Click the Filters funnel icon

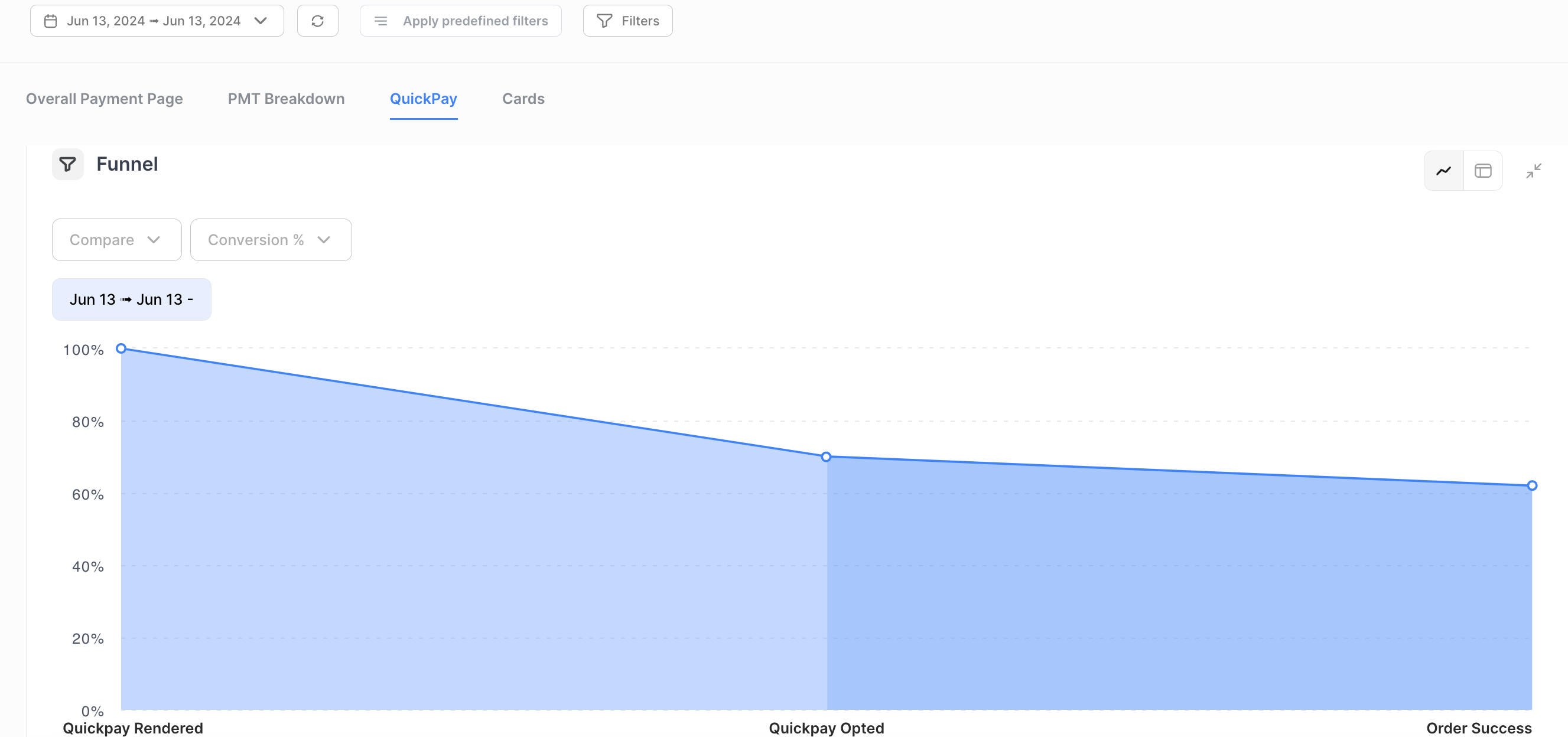click(604, 21)
